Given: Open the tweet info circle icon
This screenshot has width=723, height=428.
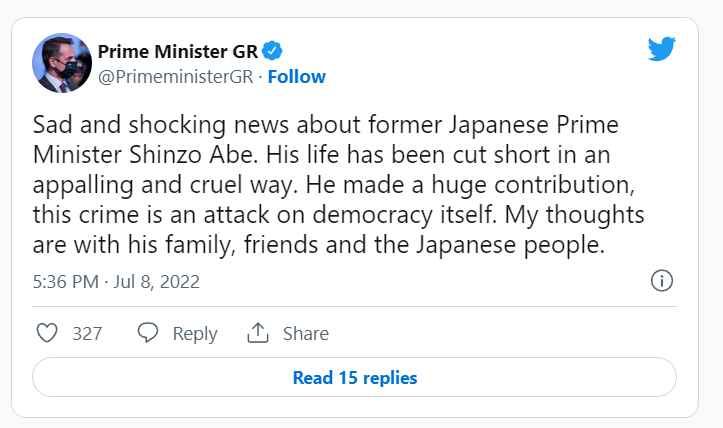Looking at the screenshot, I should tap(661, 281).
